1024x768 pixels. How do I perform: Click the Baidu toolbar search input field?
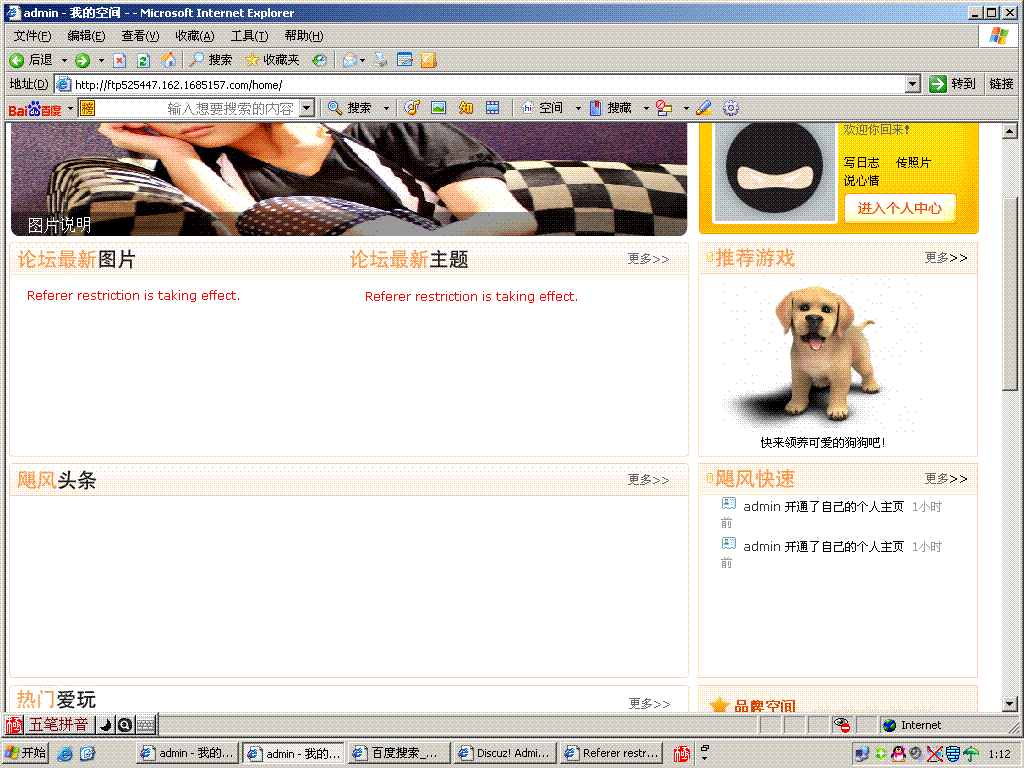198,108
